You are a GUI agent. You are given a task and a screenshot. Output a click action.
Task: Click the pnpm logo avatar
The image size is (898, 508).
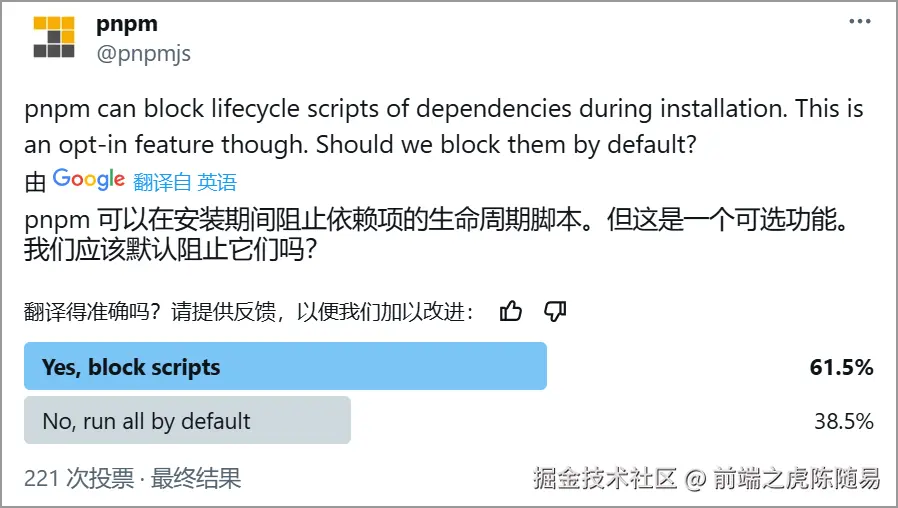pyautogui.click(x=54, y=38)
